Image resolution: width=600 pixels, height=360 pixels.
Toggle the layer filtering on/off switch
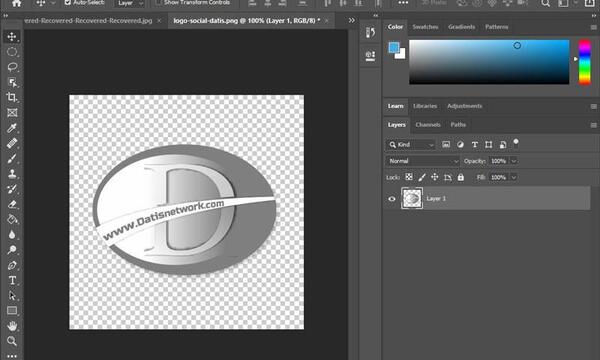[516, 143]
